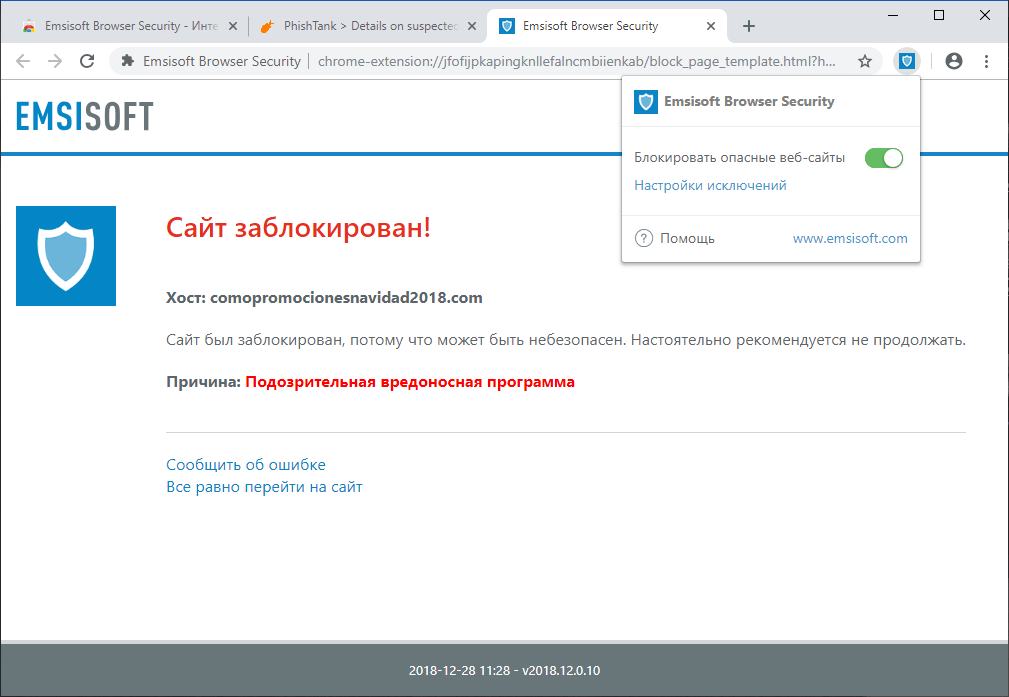Open the Chrome profile avatar
This screenshot has height=697, width=1009.
954,61
